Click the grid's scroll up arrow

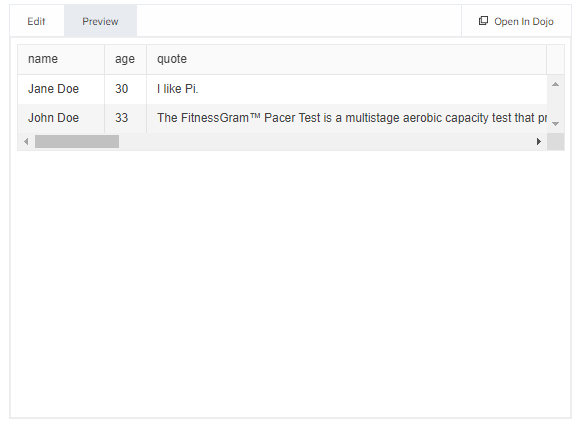pyautogui.click(x=555, y=84)
